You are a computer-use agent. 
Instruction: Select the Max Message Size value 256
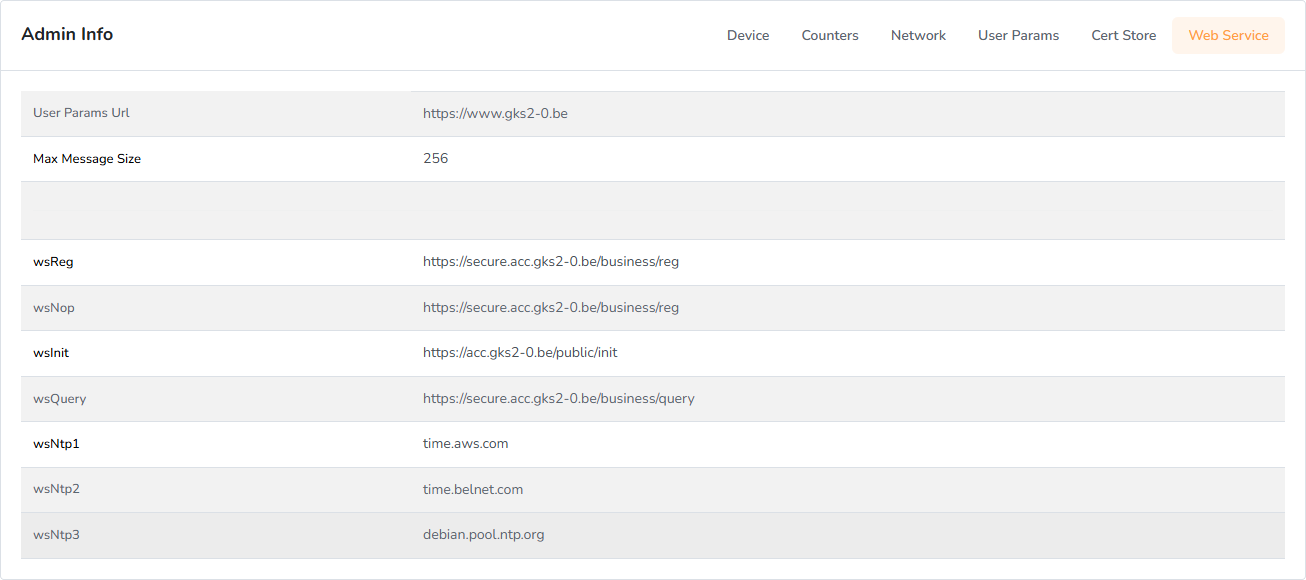pyautogui.click(x=435, y=158)
